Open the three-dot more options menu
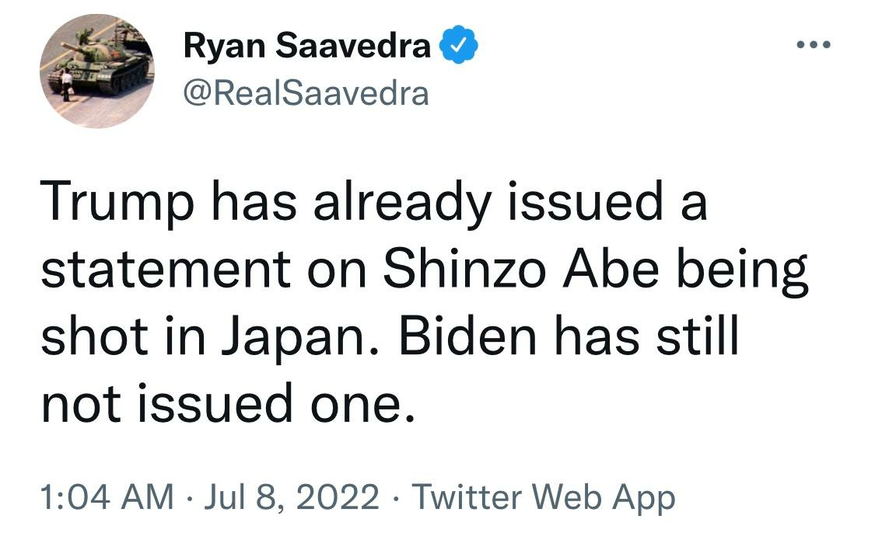 point(814,47)
